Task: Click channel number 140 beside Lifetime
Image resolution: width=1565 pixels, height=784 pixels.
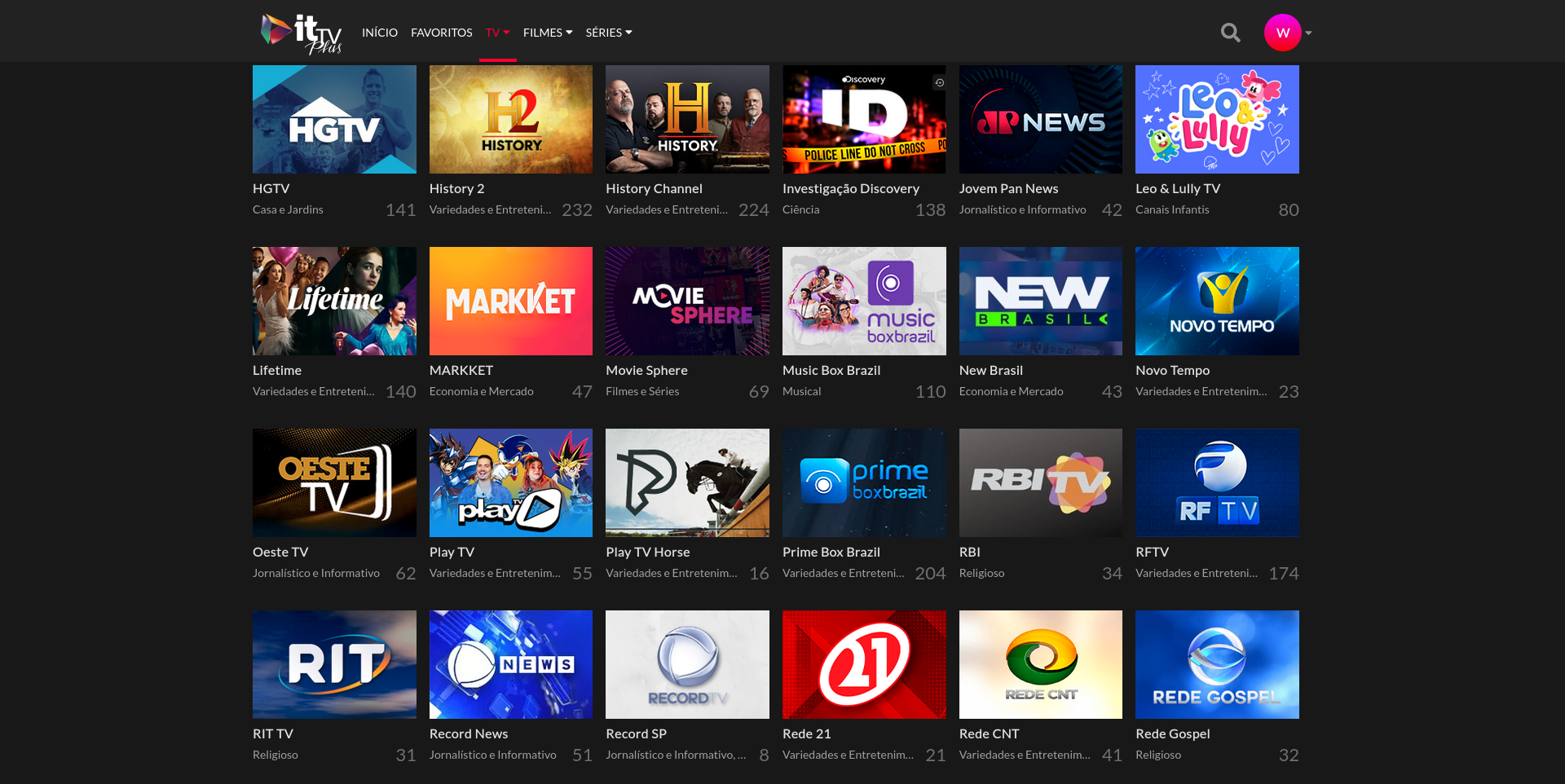Action: tap(401, 392)
